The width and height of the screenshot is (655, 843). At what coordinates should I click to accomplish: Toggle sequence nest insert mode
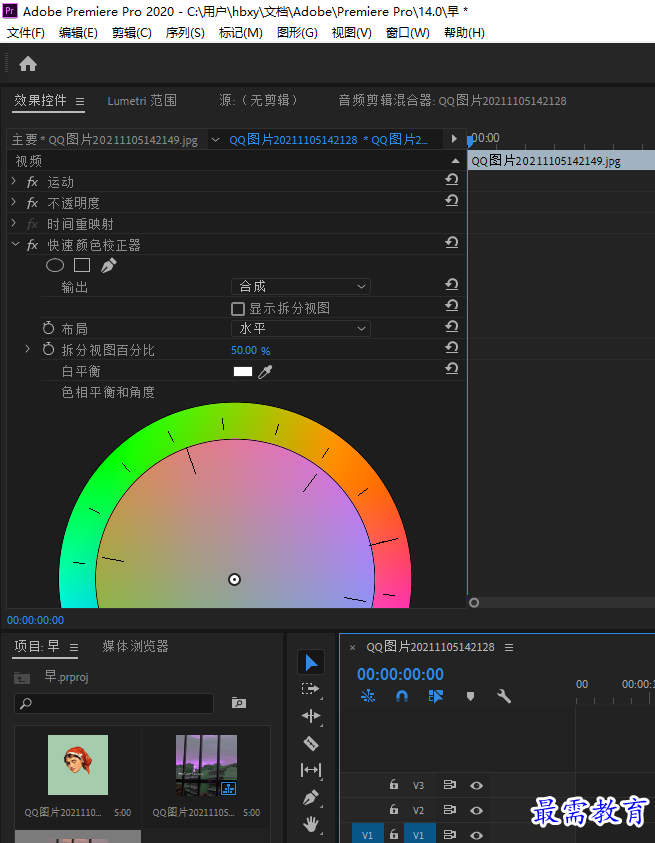pos(368,696)
